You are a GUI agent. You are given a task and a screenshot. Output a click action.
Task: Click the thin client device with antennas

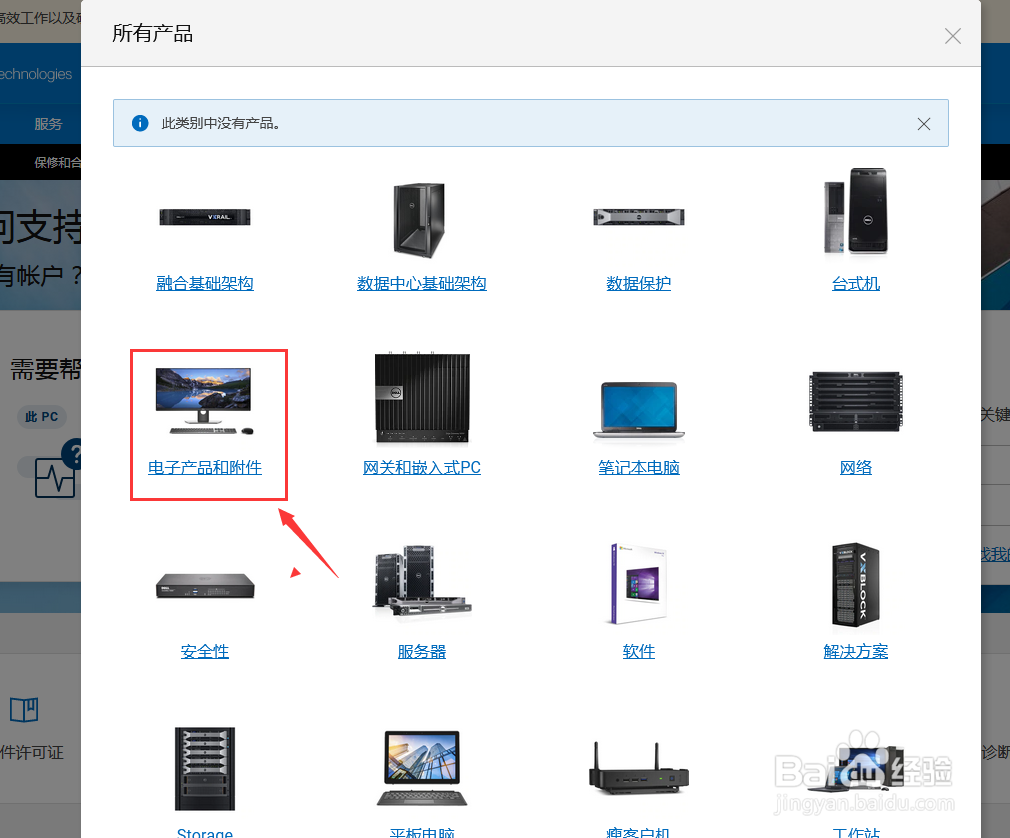click(639, 769)
